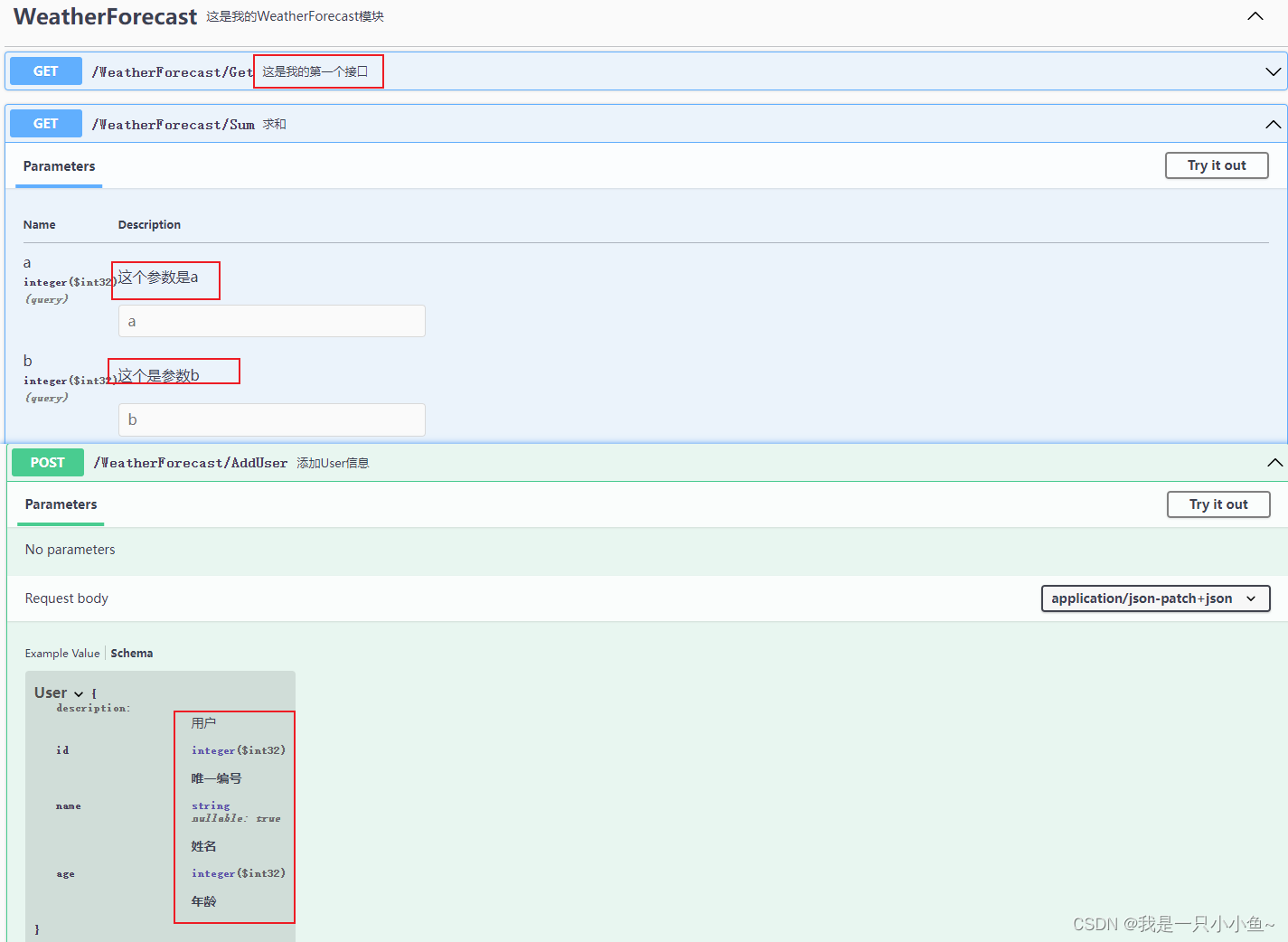This screenshot has width=1288, height=942.
Task: Click the /WeatherForecast/Sum path link
Action: pyautogui.click(x=173, y=125)
